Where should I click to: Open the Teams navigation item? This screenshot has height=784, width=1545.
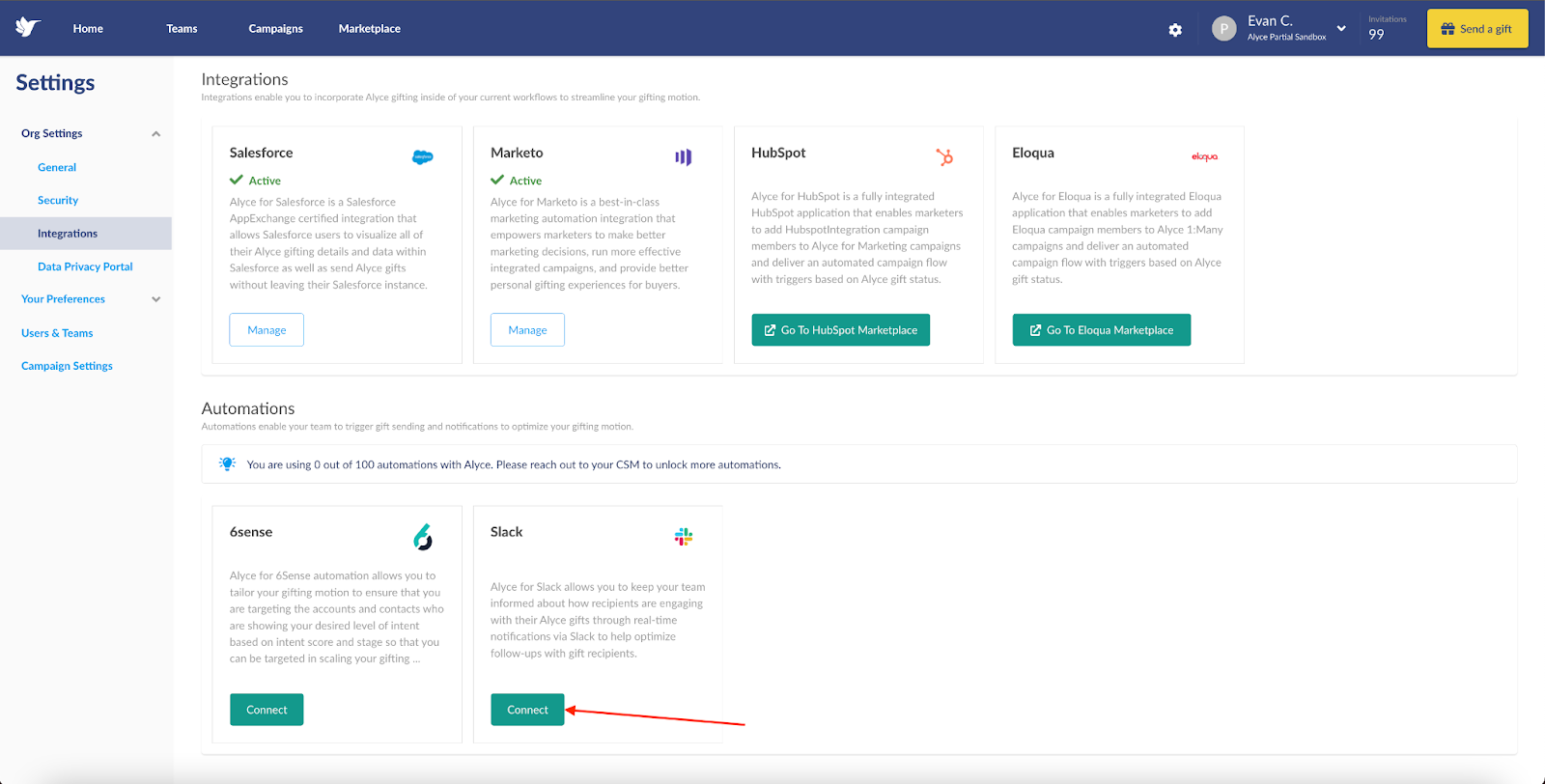click(182, 29)
